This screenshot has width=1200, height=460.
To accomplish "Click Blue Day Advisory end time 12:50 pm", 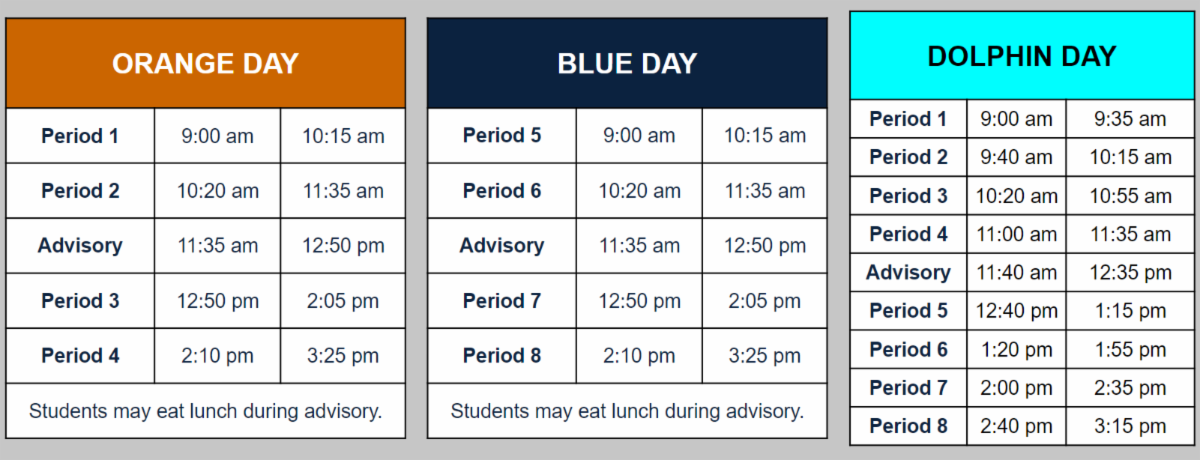I will pyautogui.click(x=764, y=246).
